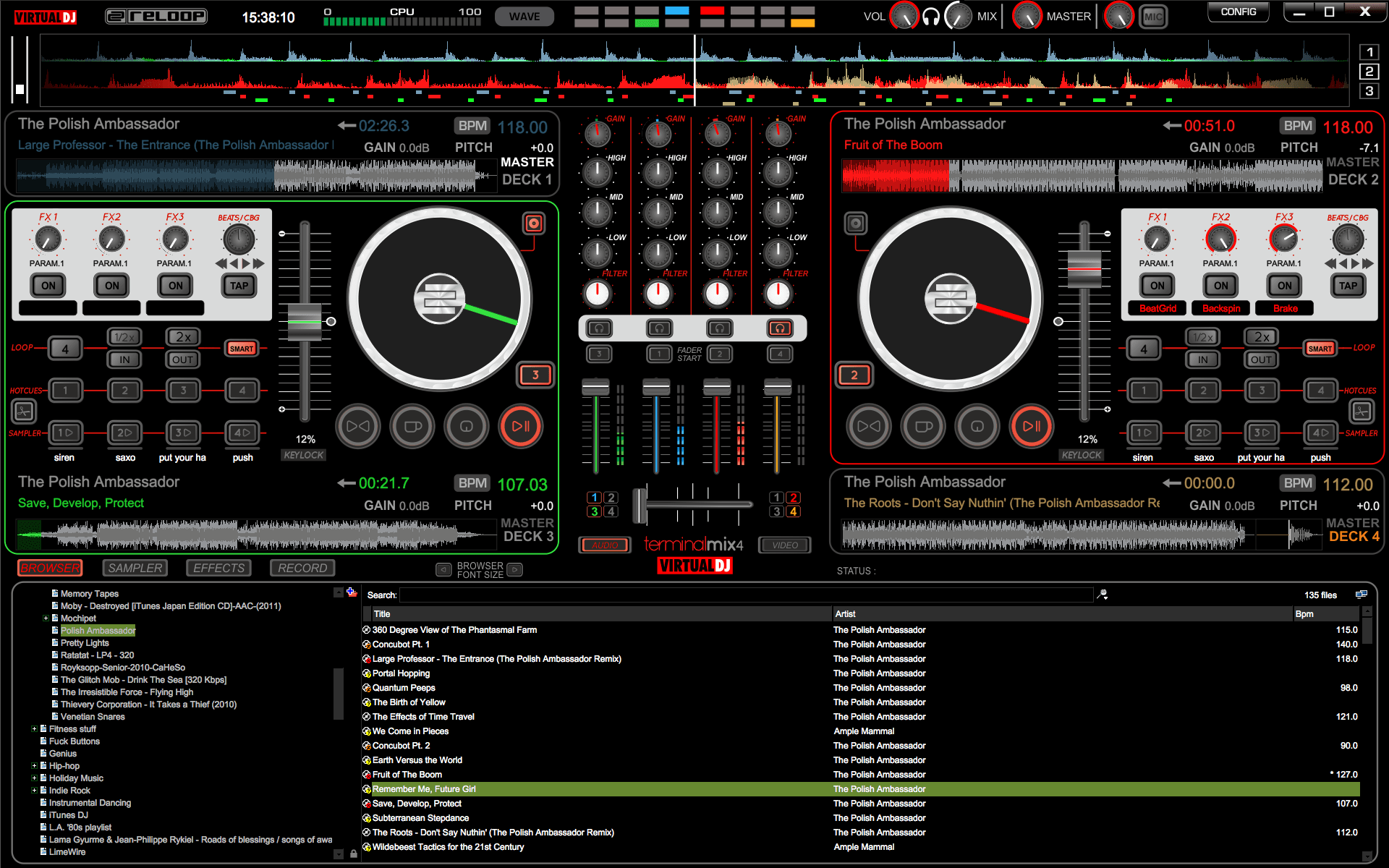Open the EFFECTS tab
1389x868 pixels.
[218, 568]
